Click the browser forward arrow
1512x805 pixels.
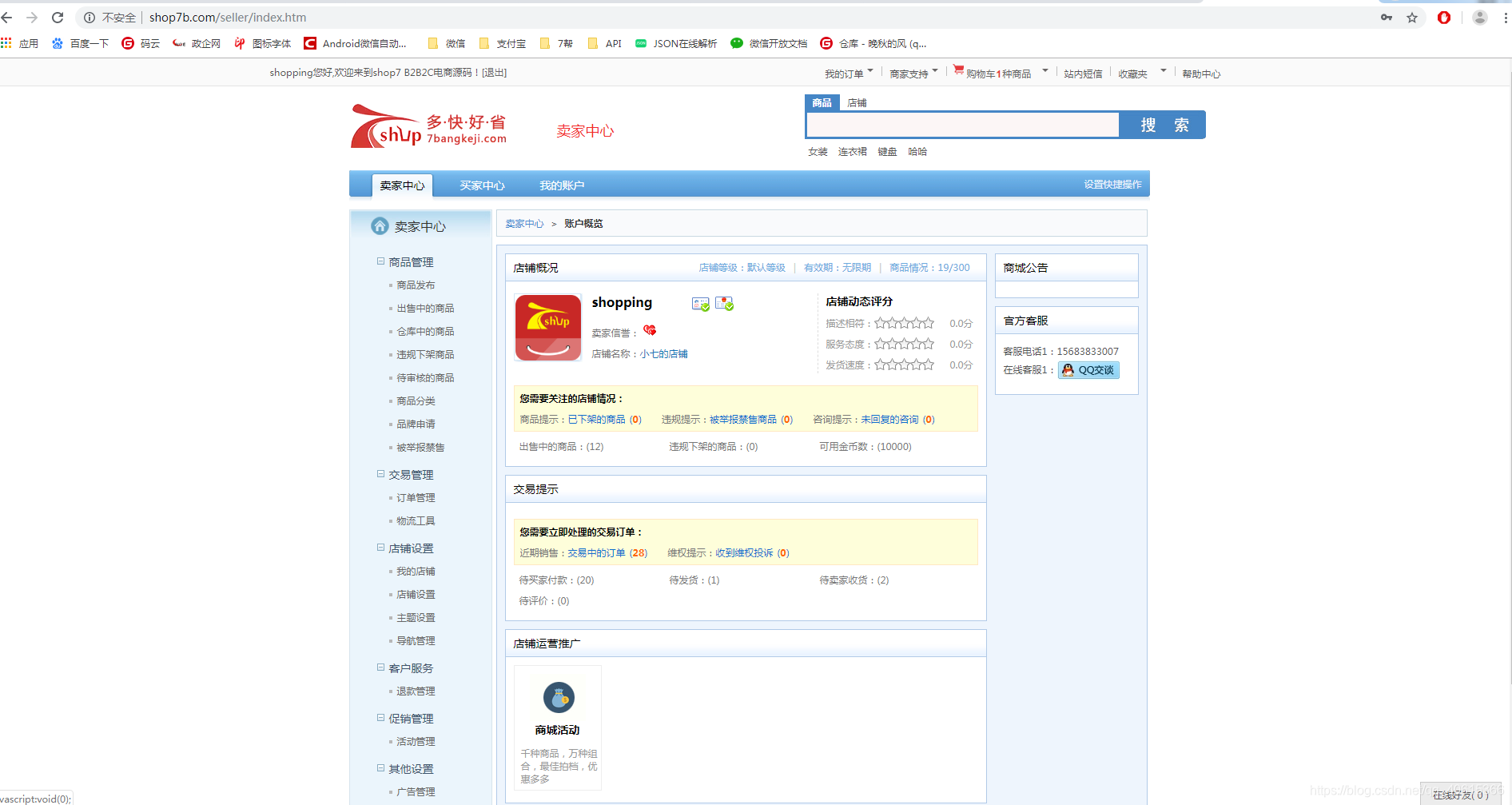click(32, 18)
